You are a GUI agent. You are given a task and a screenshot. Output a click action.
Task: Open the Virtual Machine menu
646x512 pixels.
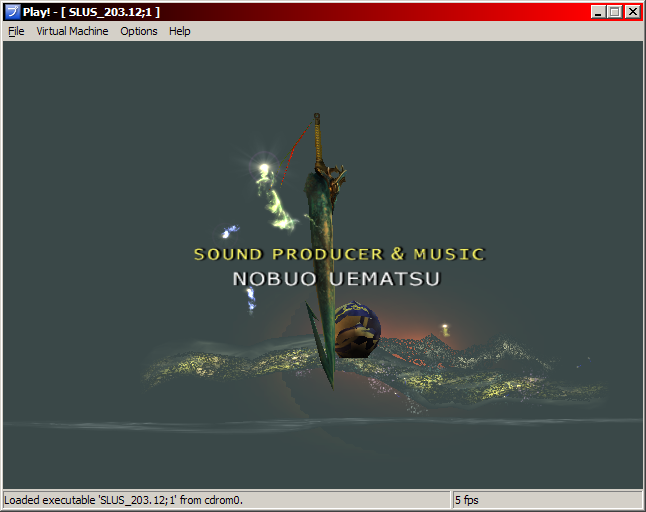(72, 31)
